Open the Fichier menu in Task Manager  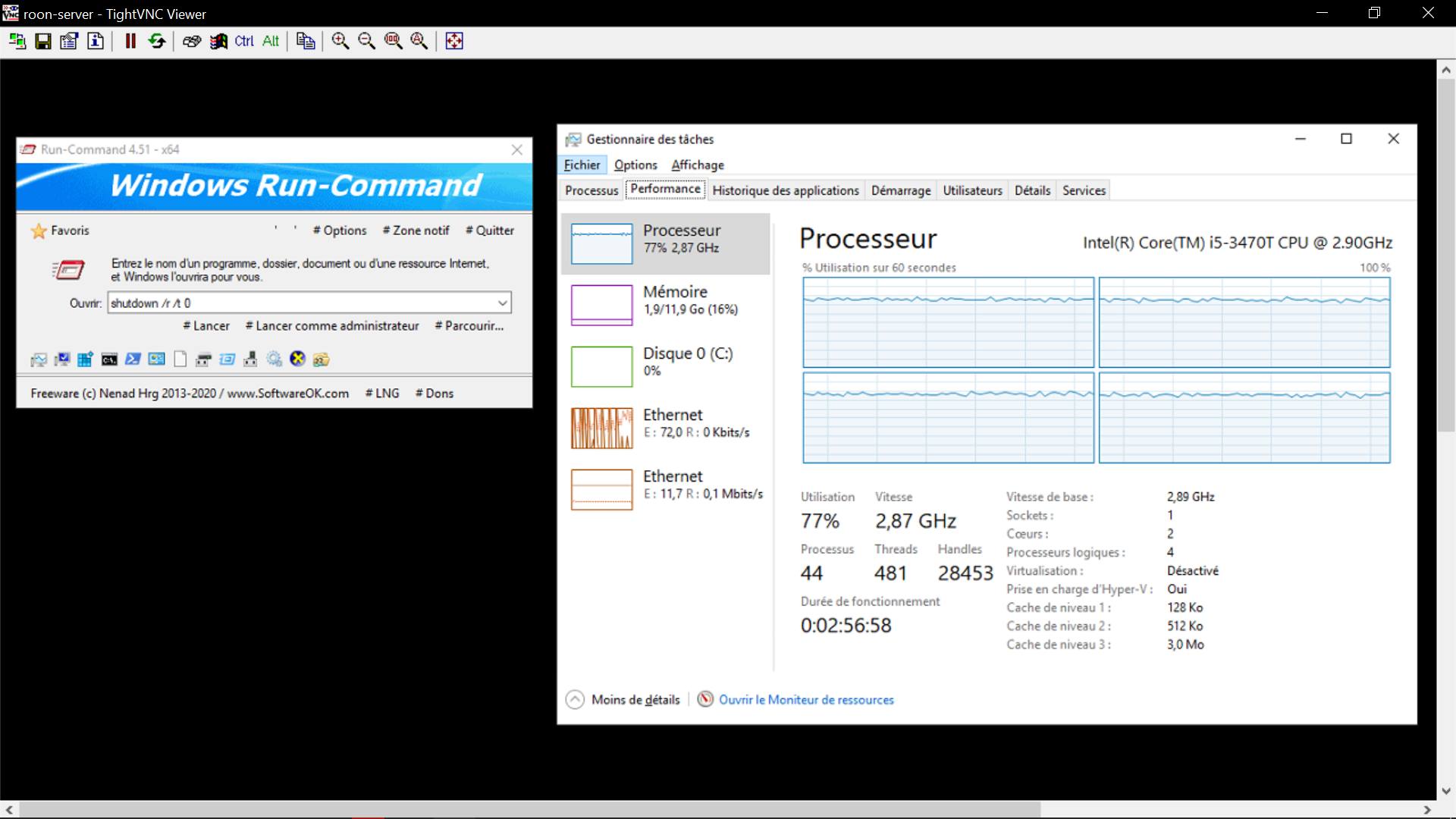(x=582, y=165)
